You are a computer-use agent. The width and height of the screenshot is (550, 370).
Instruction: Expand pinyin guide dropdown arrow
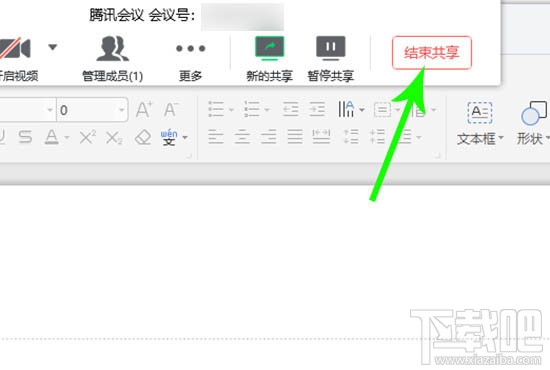point(185,137)
